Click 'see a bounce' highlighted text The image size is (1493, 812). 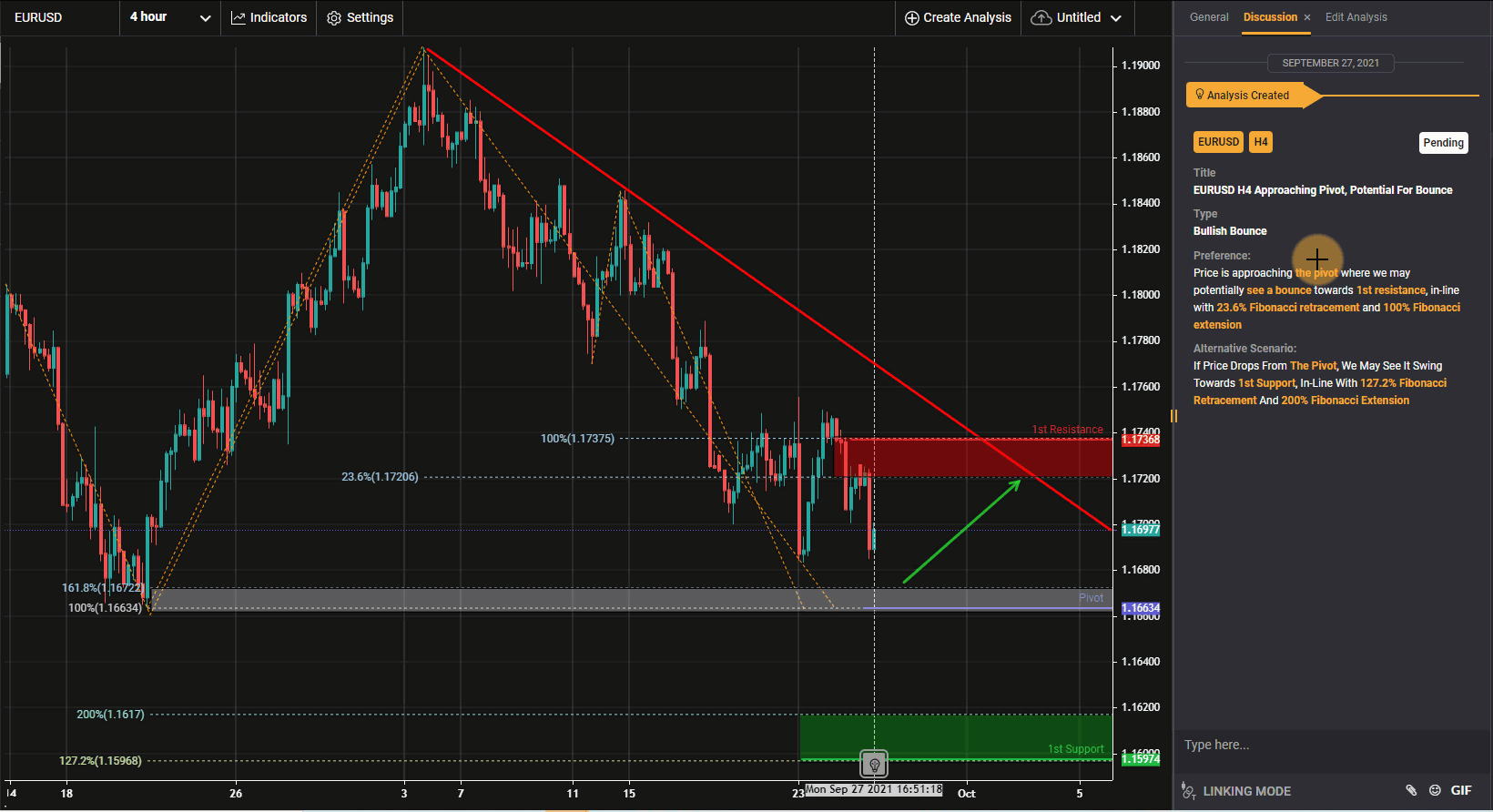click(1278, 290)
